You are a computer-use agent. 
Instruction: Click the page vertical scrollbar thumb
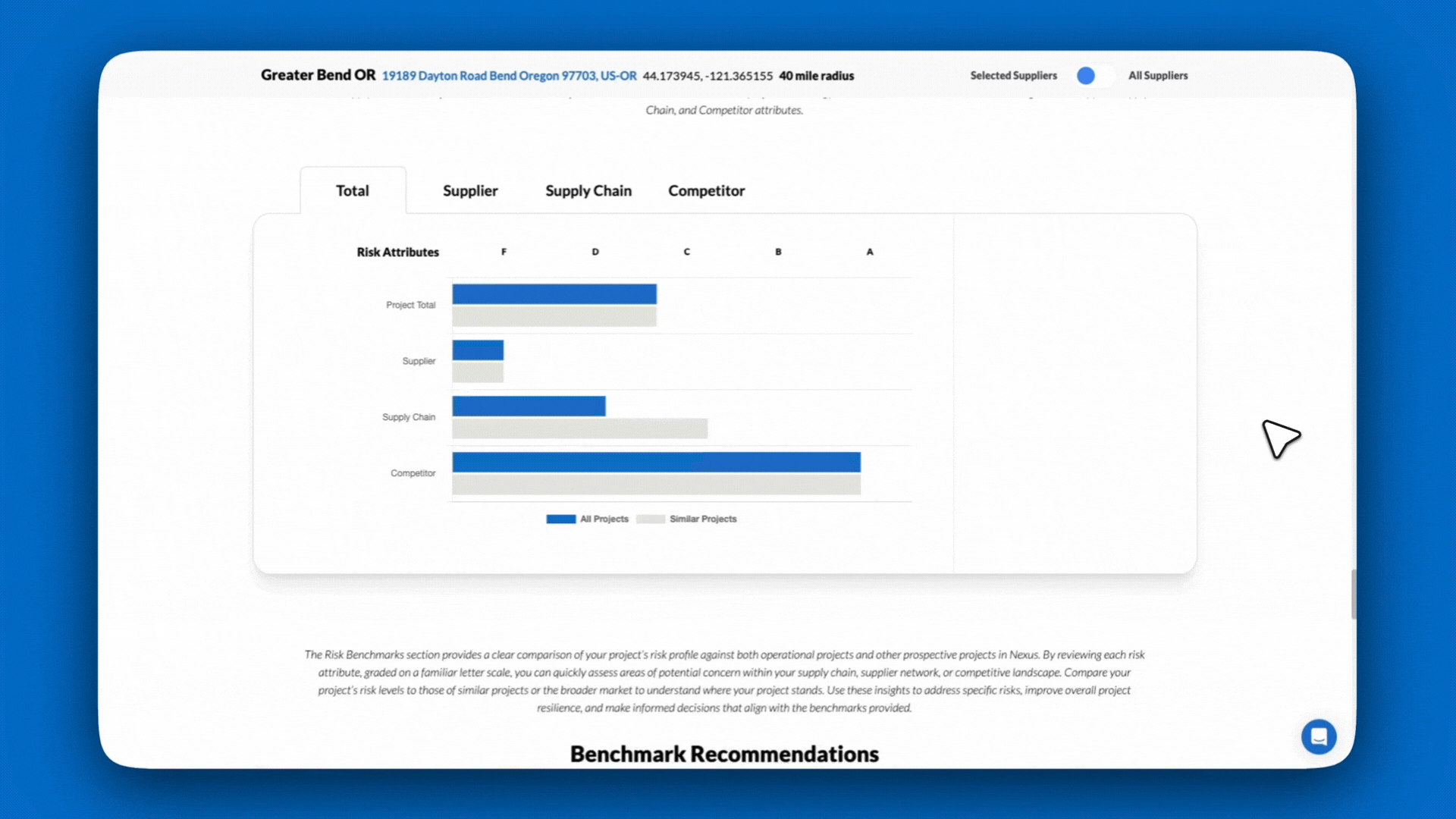(x=1353, y=594)
